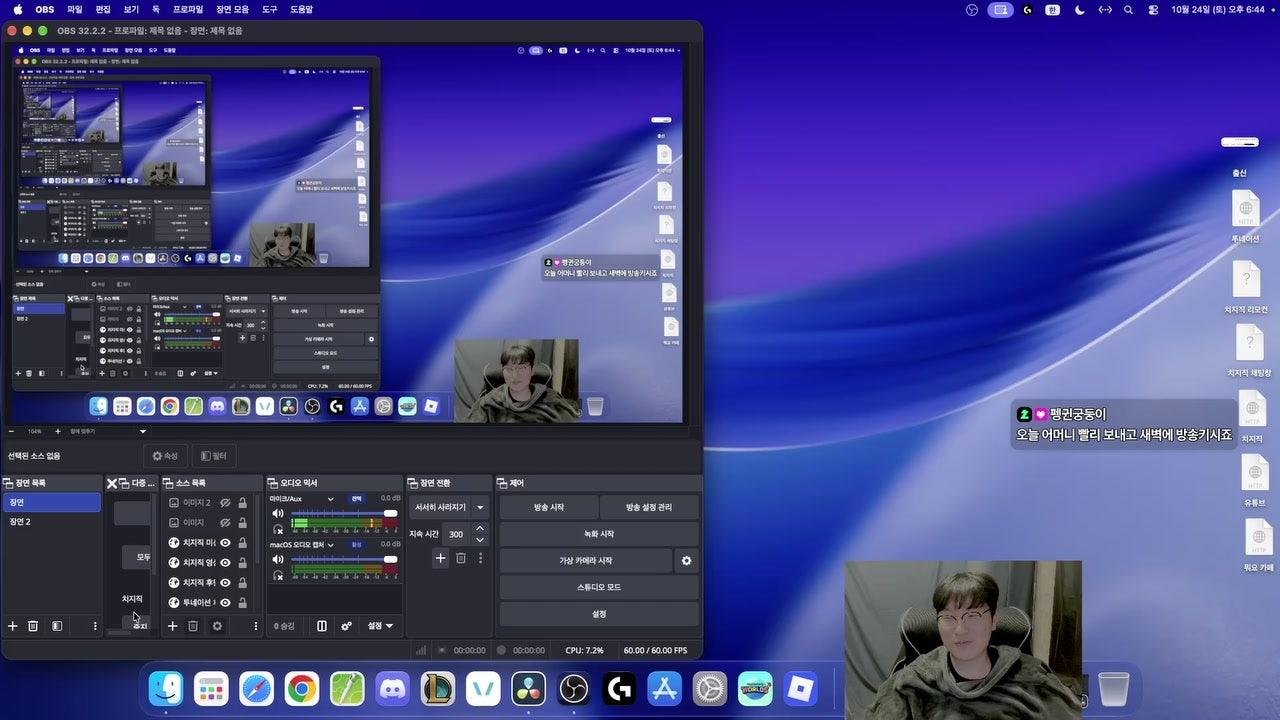
Task: Hide the 투네이션 source eye icon
Action: point(225,602)
